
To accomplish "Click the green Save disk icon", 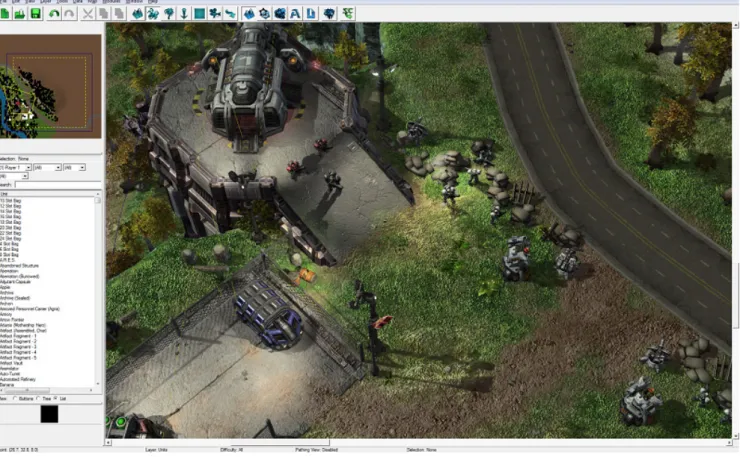I will point(35,13).
